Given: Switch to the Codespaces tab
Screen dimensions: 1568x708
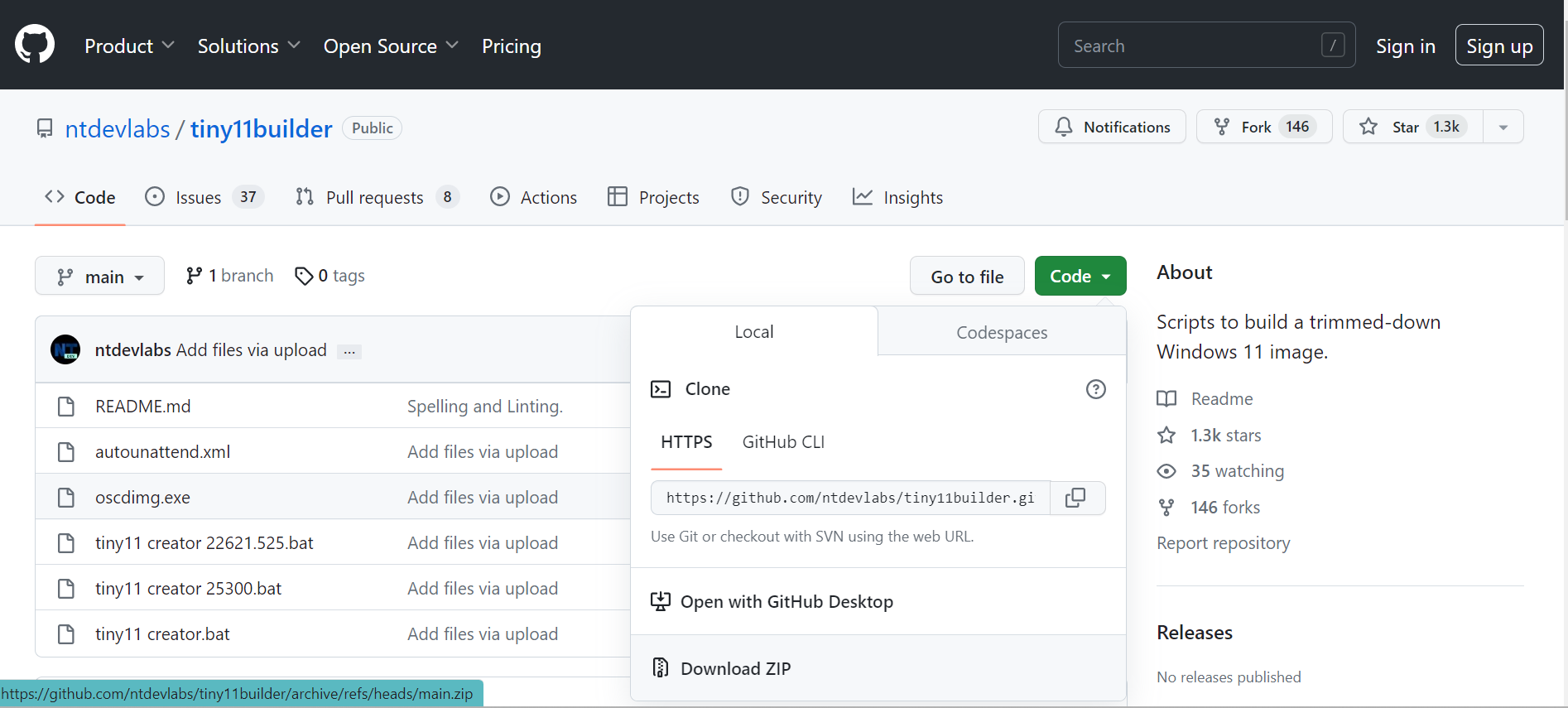Looking at the screenshot, I should click(x=1002, y=332).
